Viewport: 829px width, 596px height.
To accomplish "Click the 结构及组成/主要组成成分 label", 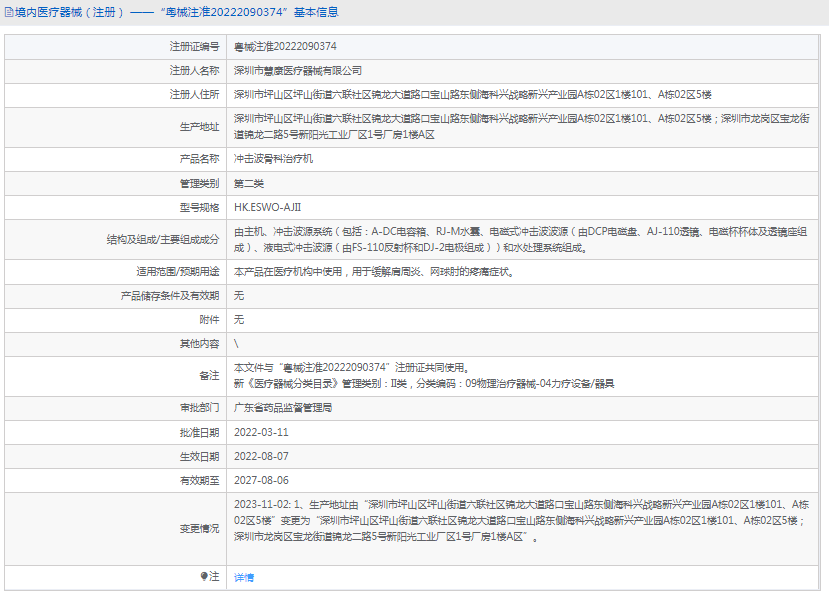I will (163, 240).
